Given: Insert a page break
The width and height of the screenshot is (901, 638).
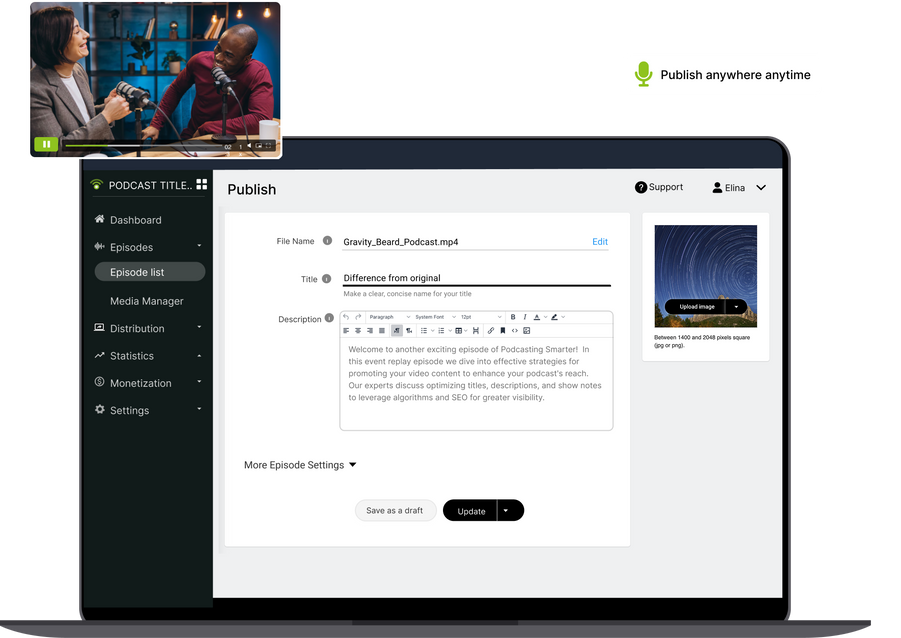Looking at the screenshot, I should [476, 330].
